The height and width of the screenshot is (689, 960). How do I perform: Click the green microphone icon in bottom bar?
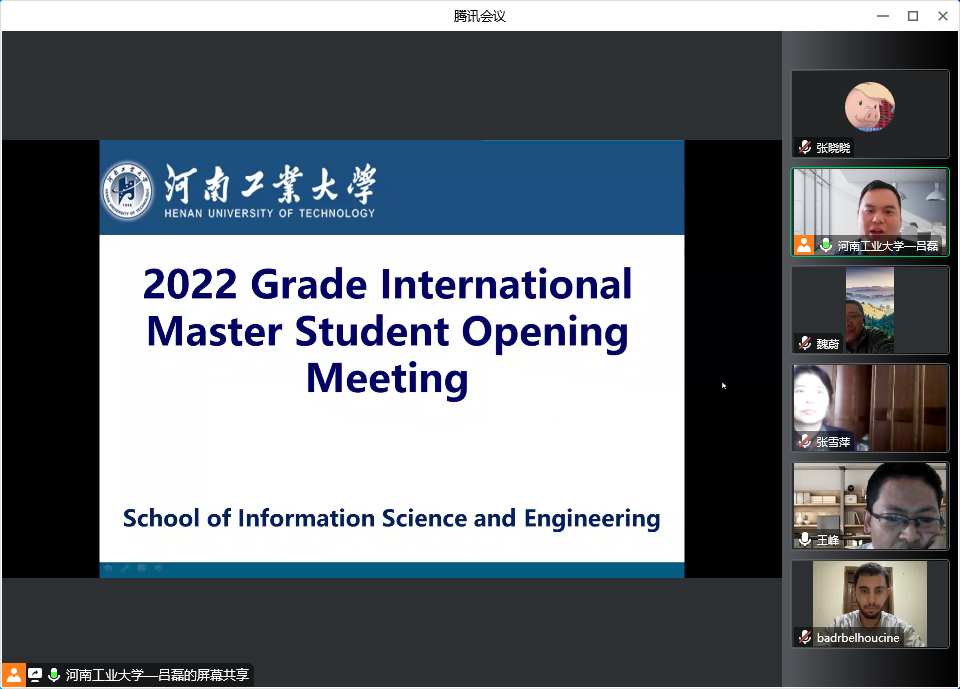tap(54, 675)
